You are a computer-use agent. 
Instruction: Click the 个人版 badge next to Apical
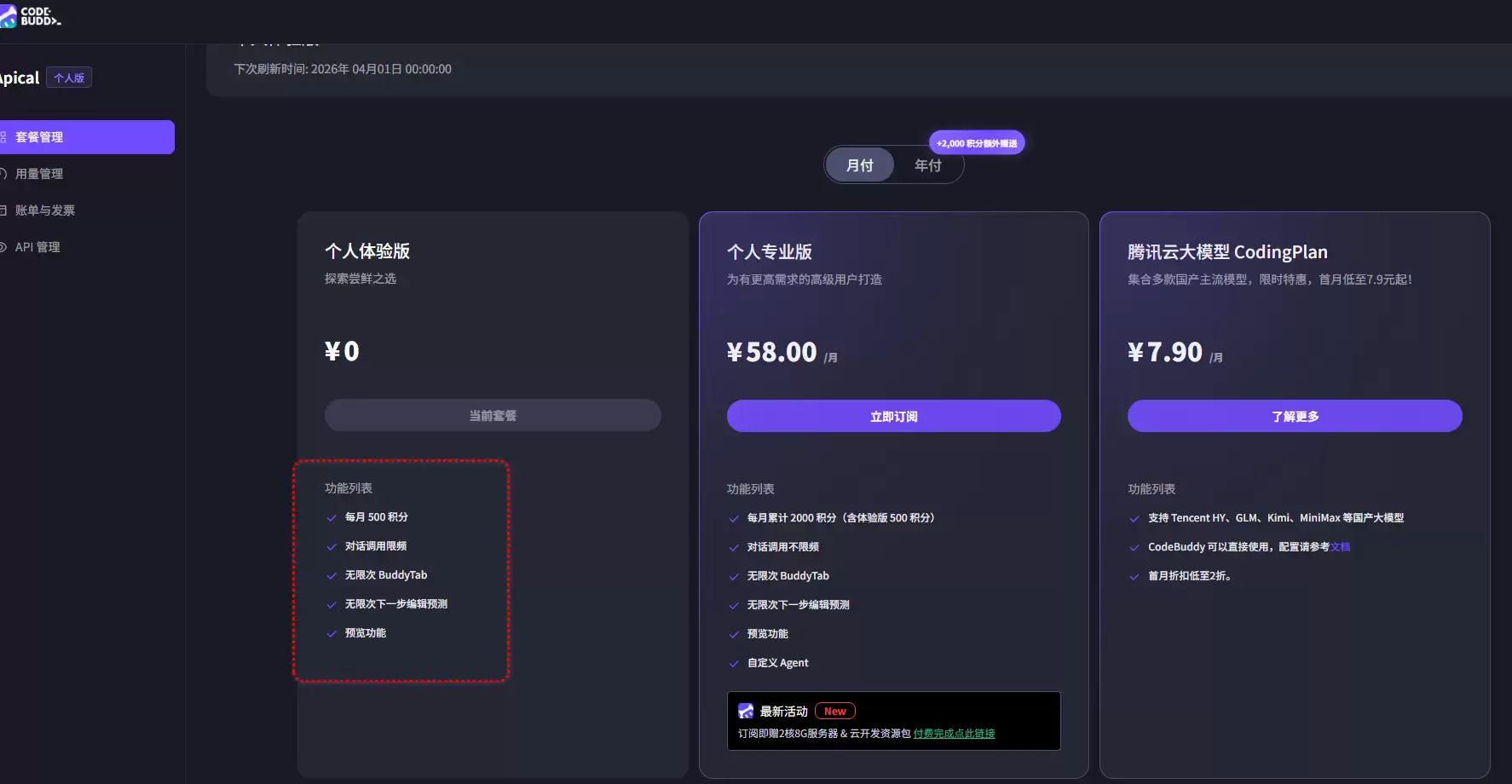(68, 77)
